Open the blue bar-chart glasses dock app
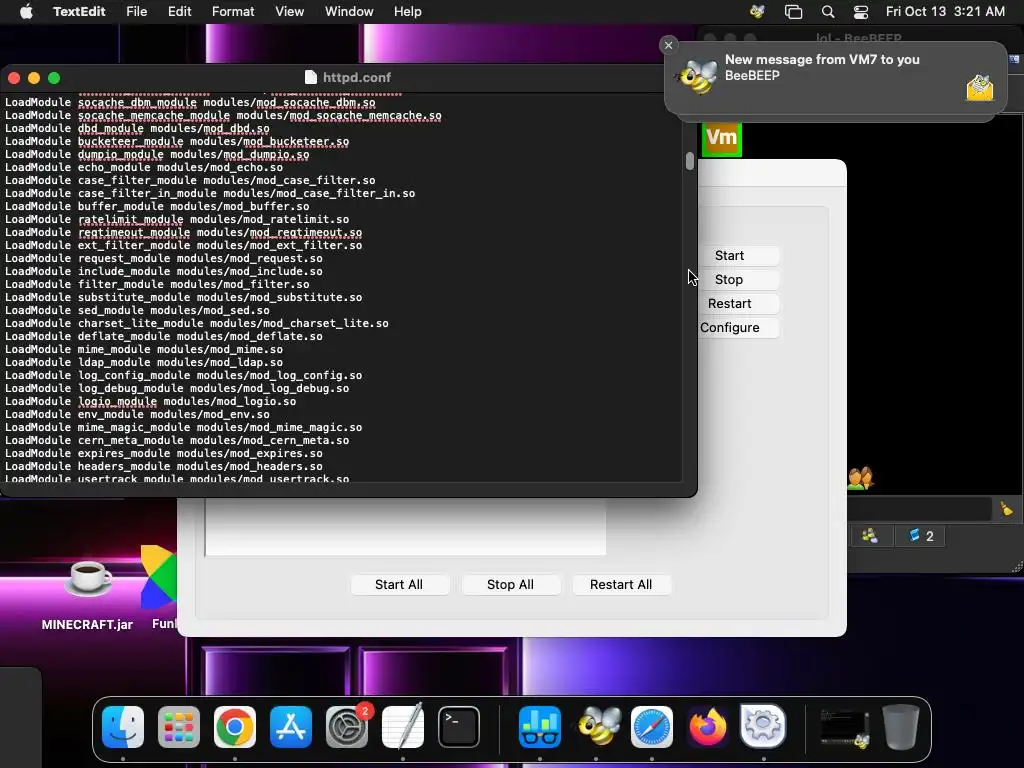 point(539,727)
